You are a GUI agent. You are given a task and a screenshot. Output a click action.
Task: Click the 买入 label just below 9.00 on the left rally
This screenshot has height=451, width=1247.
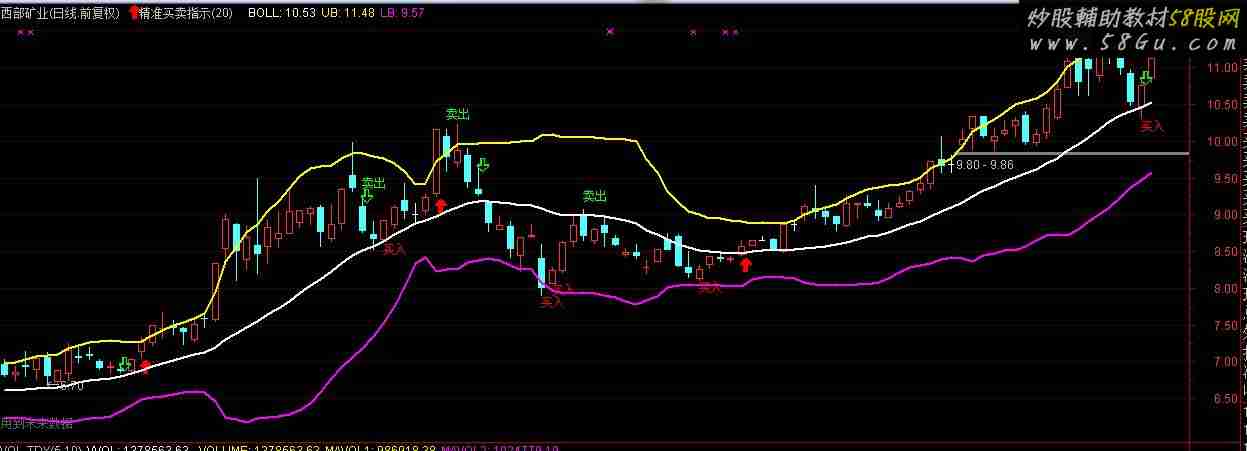click(x=395, y=249)
